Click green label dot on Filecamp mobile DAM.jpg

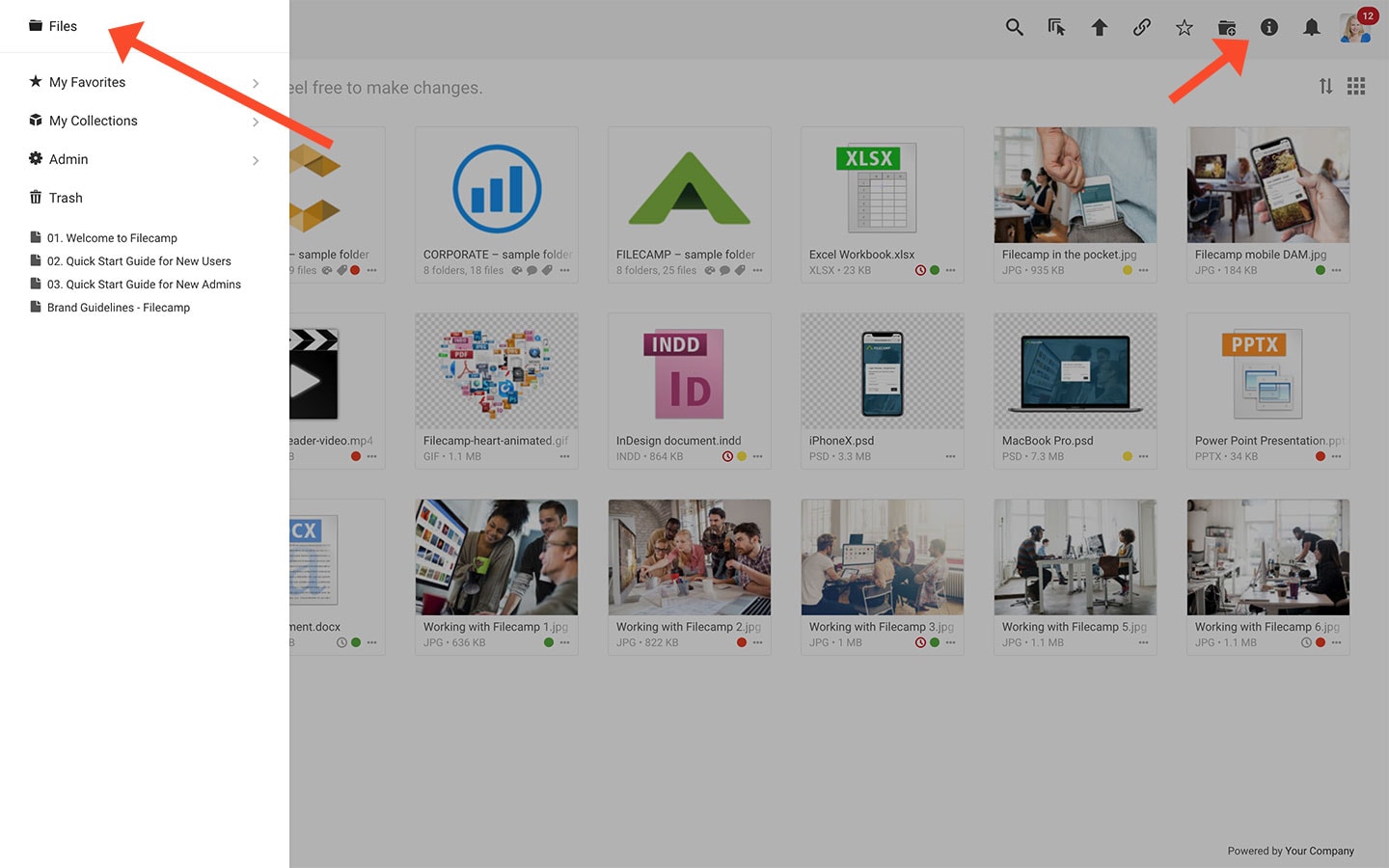pos(1320,270)
